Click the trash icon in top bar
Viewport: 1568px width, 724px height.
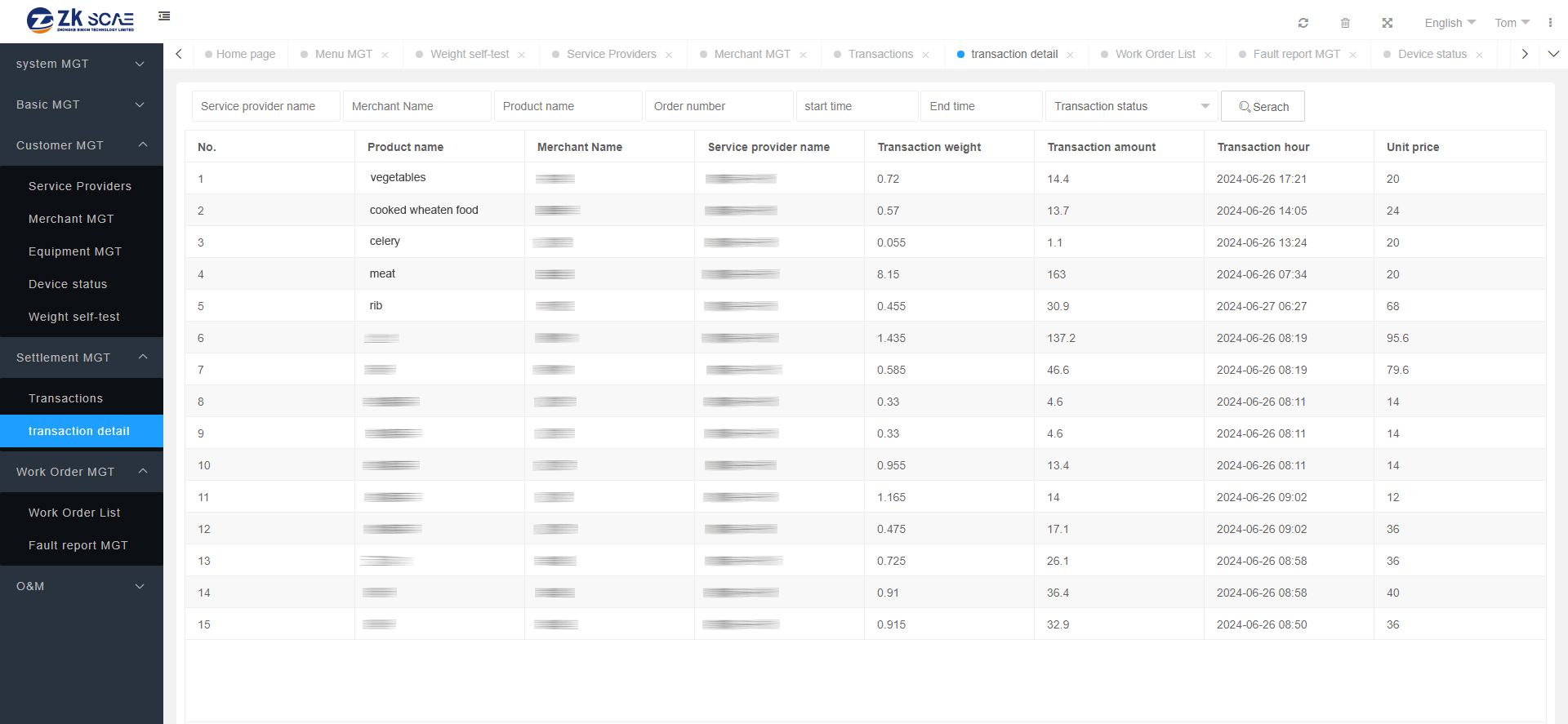pos(1345,23)
